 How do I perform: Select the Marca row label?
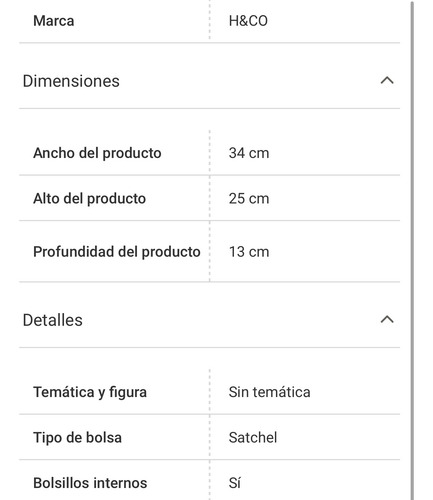coord(54,21)
